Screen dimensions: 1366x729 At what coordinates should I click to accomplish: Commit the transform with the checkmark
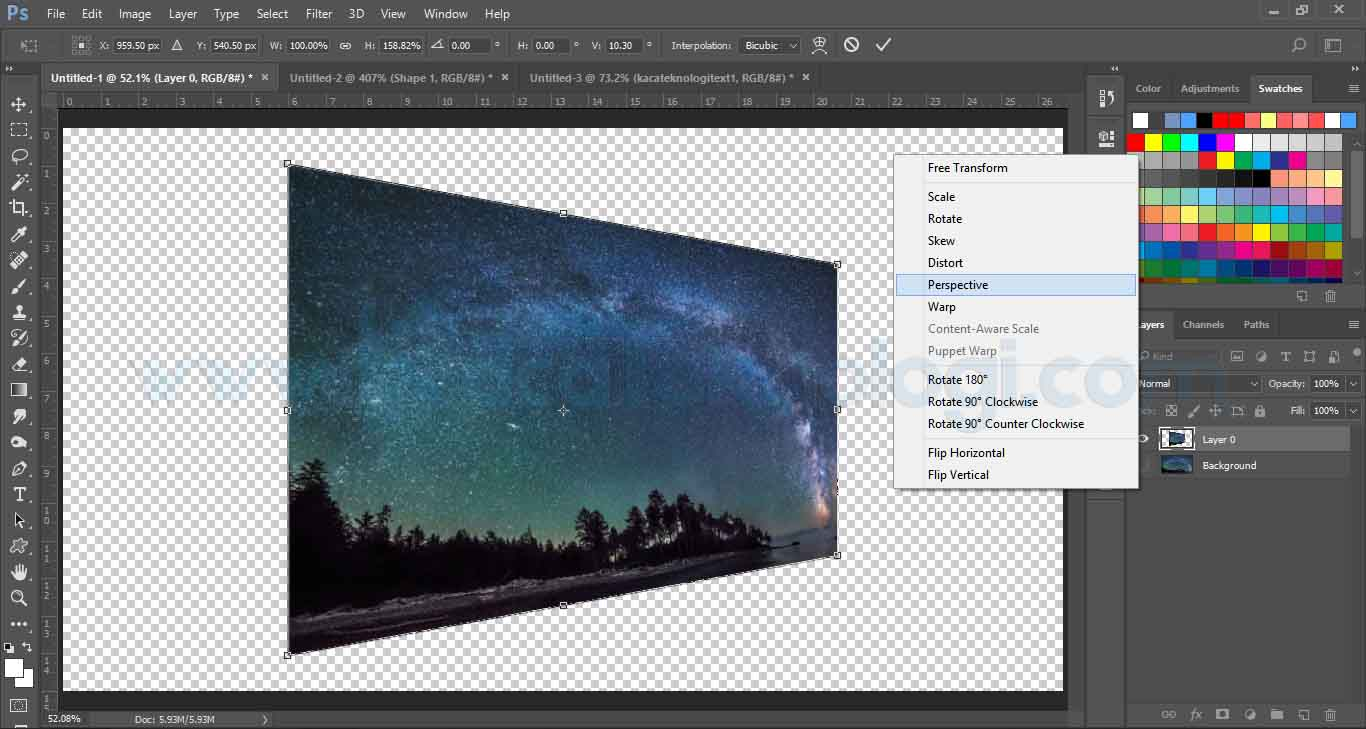point(883,45)
